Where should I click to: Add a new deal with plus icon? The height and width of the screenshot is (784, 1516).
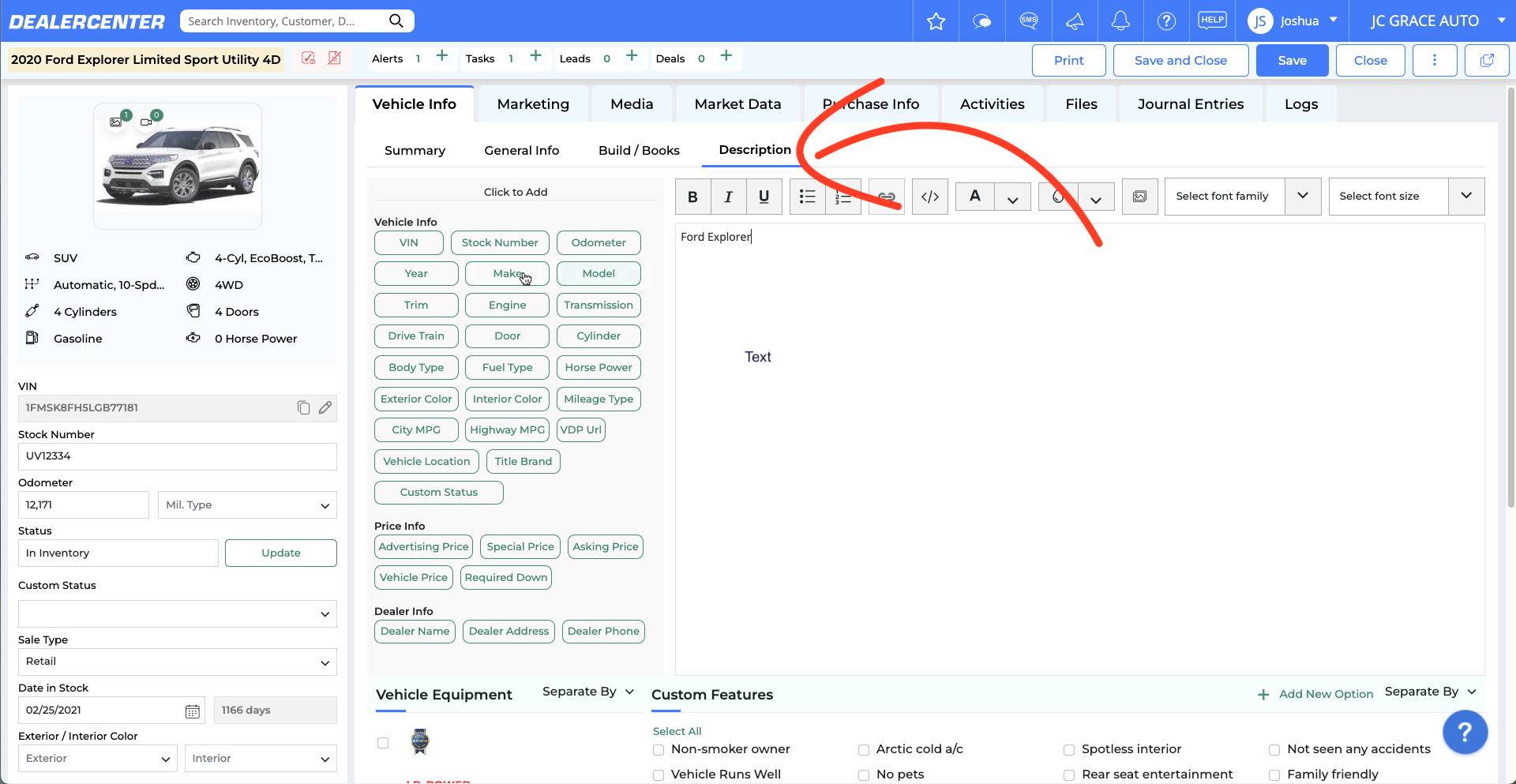726,56
